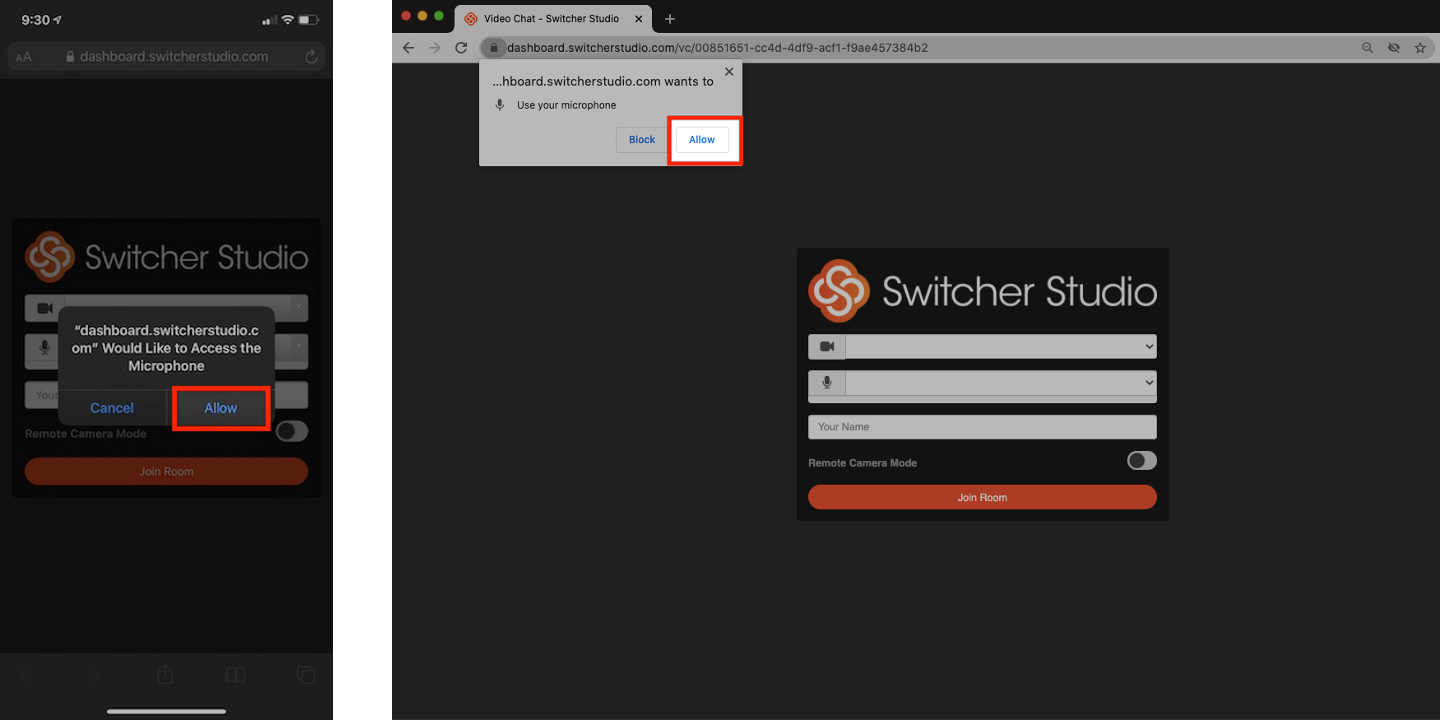Open the microphone source dropdown in Chrome
This screenshot has height=720, width=1440.
1000,382
